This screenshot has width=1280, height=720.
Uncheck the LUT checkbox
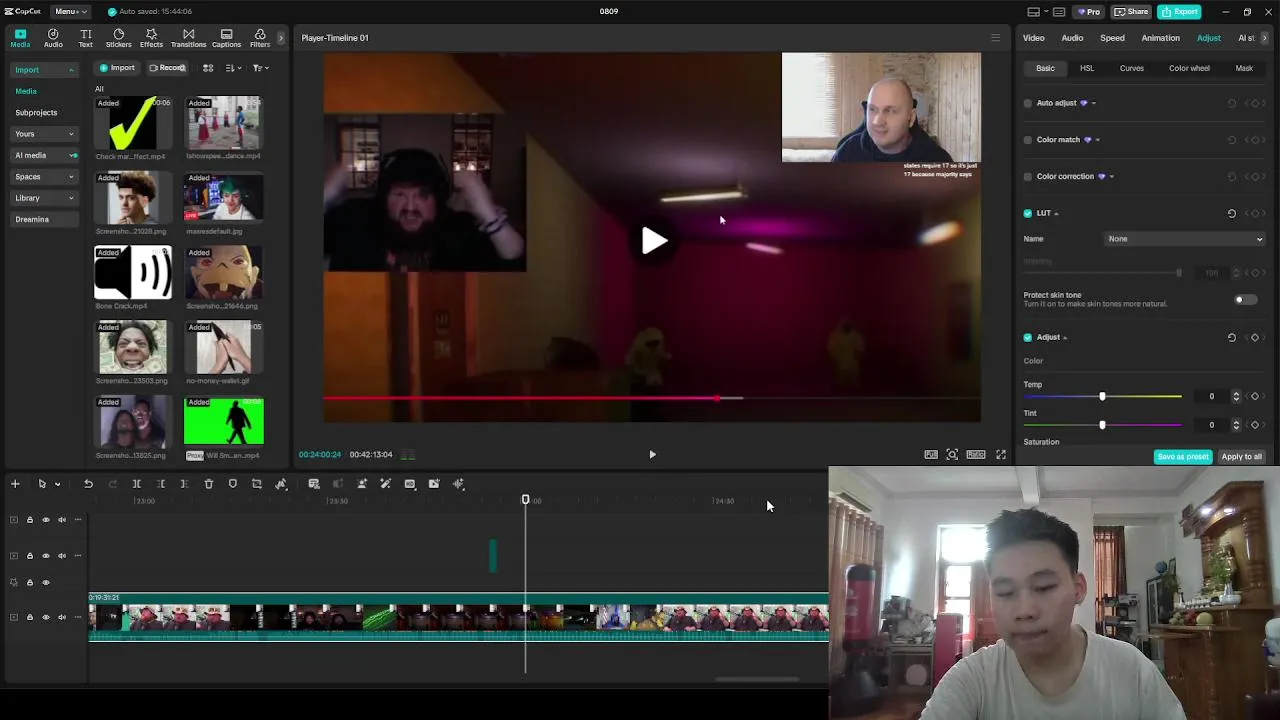click(1028, 213)
